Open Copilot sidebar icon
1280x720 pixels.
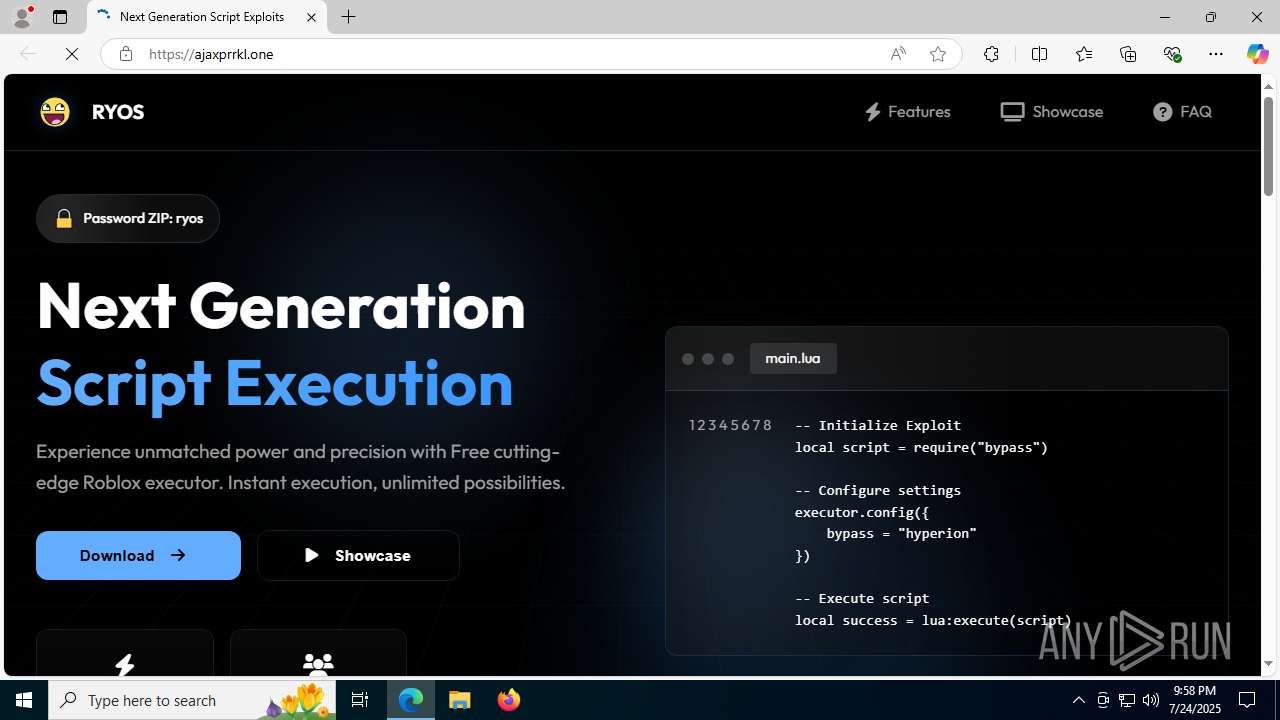tap(1257, 54)
